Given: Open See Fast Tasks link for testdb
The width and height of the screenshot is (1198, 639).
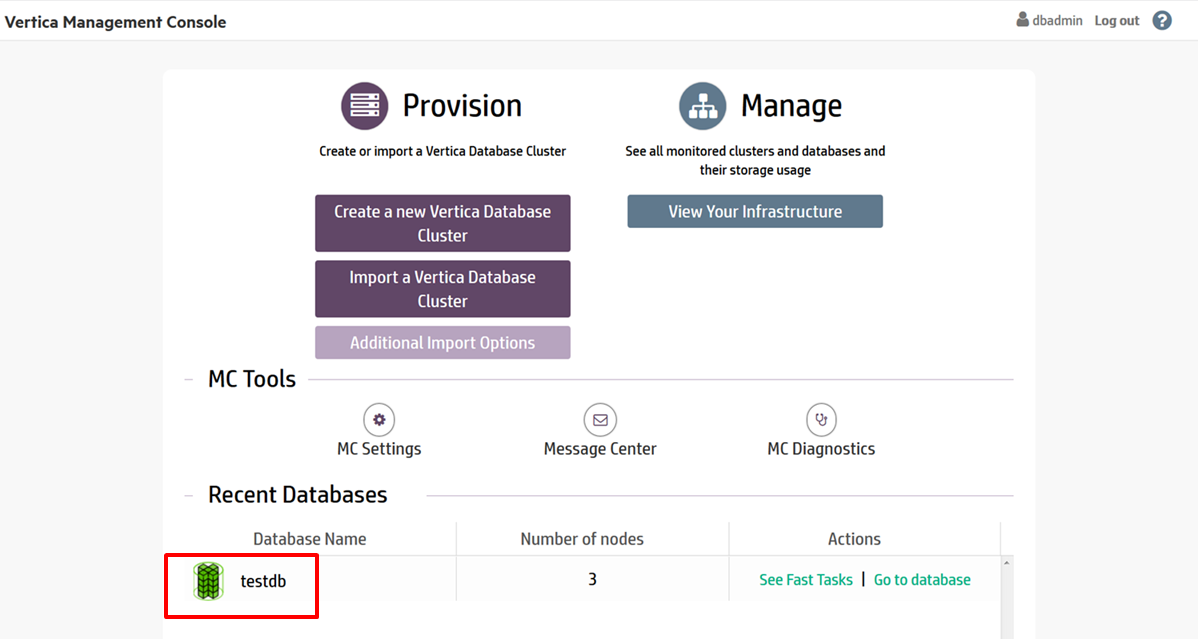Looking at the screenshot, I should [806, 580].
